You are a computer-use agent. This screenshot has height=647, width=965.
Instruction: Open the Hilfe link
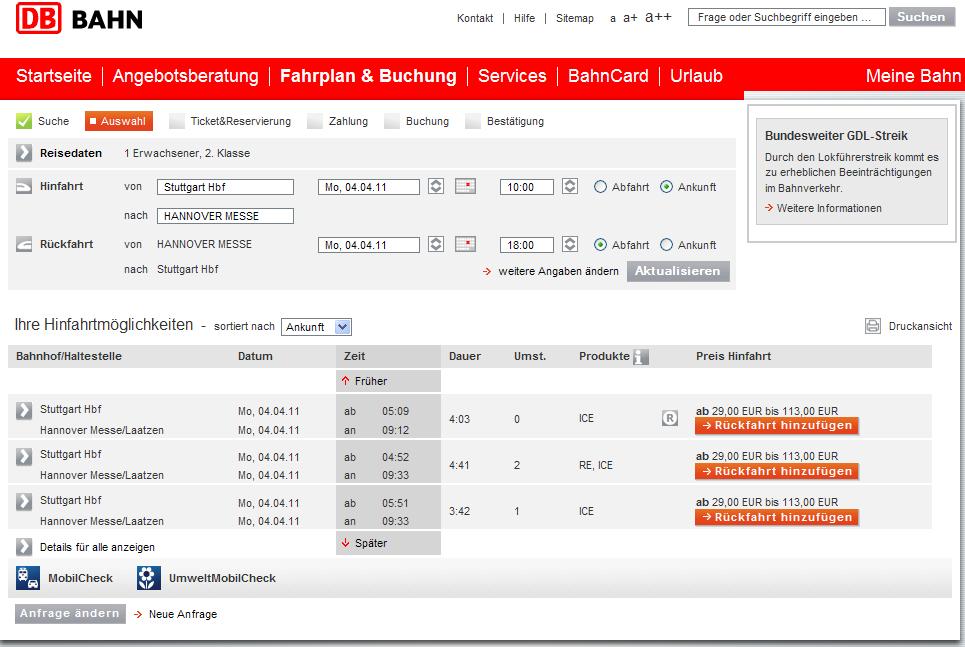(524, 18)
